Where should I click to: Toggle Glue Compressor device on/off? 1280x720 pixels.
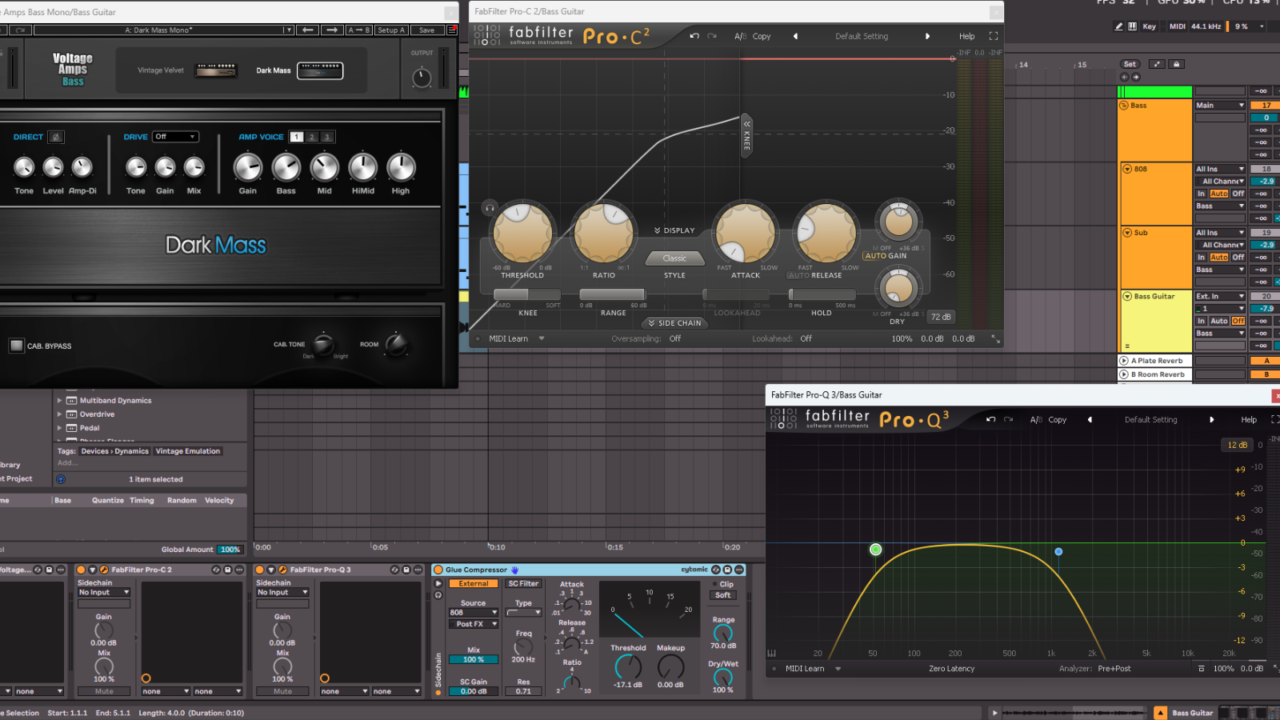coord(438,570)
